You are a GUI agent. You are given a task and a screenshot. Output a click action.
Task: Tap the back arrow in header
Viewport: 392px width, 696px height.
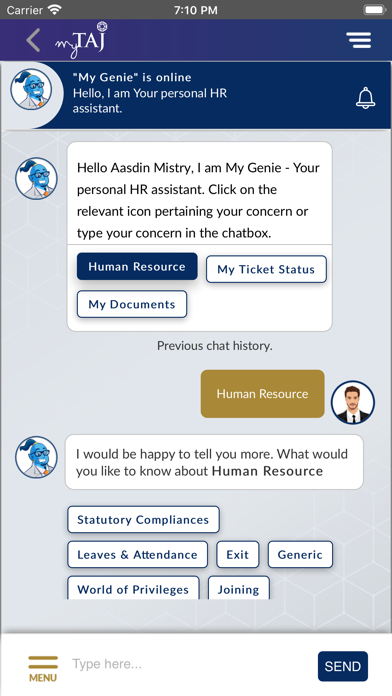(33, 40)
